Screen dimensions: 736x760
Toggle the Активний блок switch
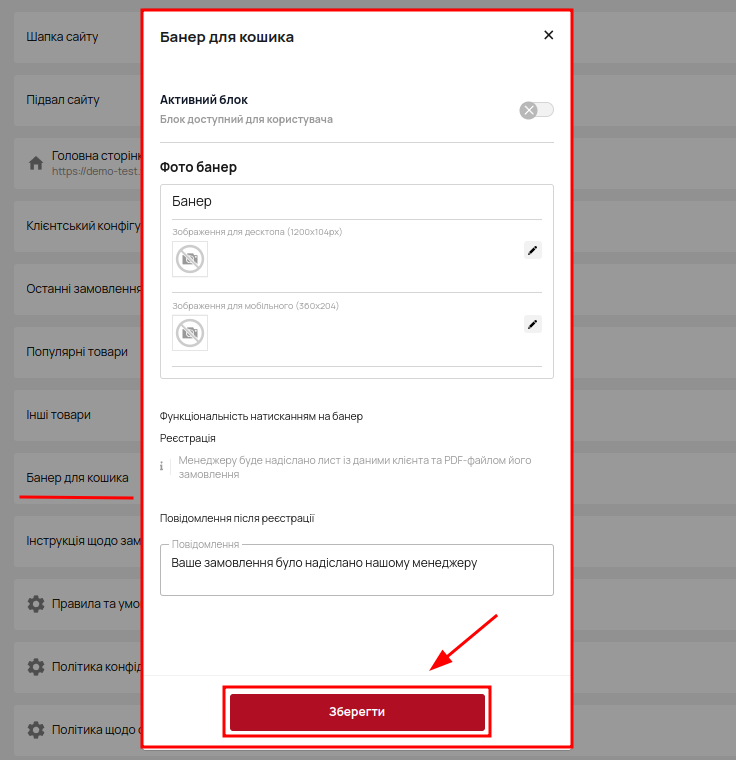[x=536, y=110]
